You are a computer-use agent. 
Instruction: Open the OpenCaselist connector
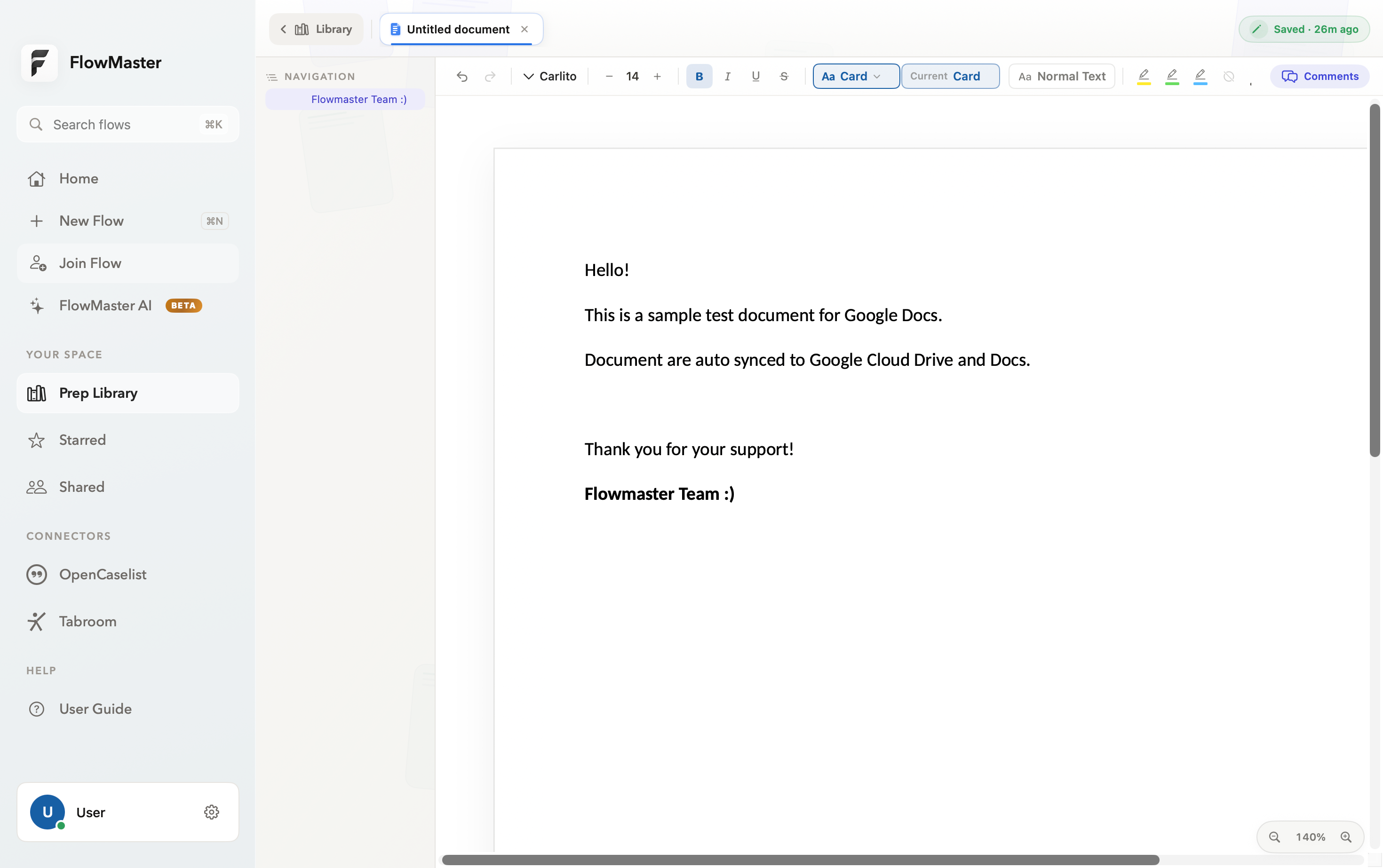[127, 575]
